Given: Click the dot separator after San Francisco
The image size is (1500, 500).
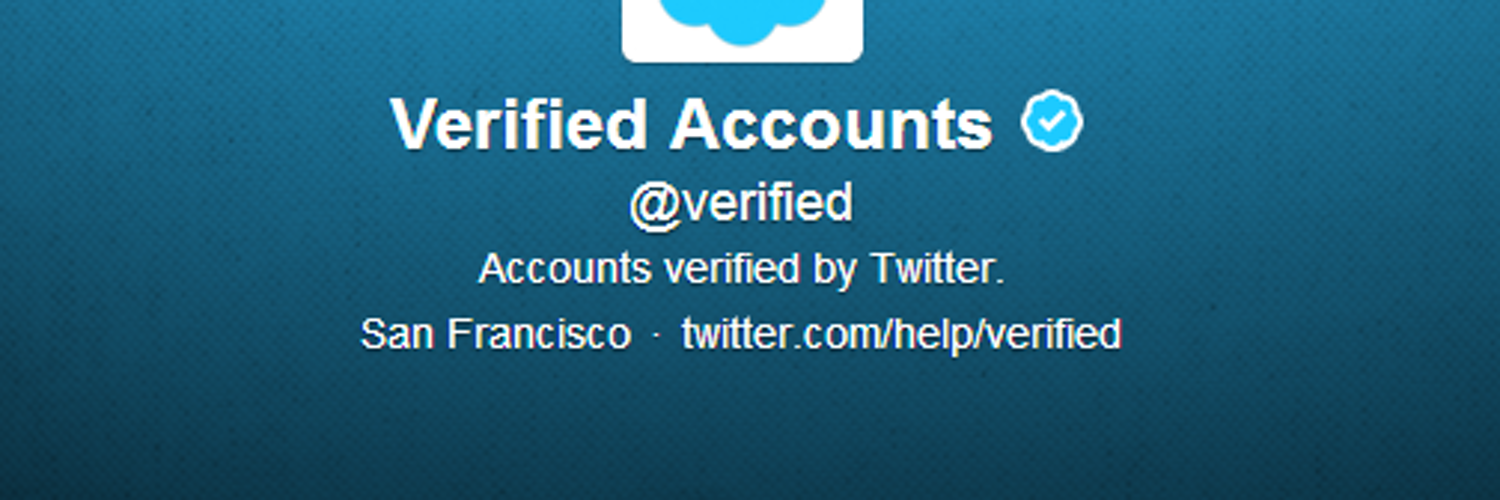Looking at the screenshot, I should [656, 336].
